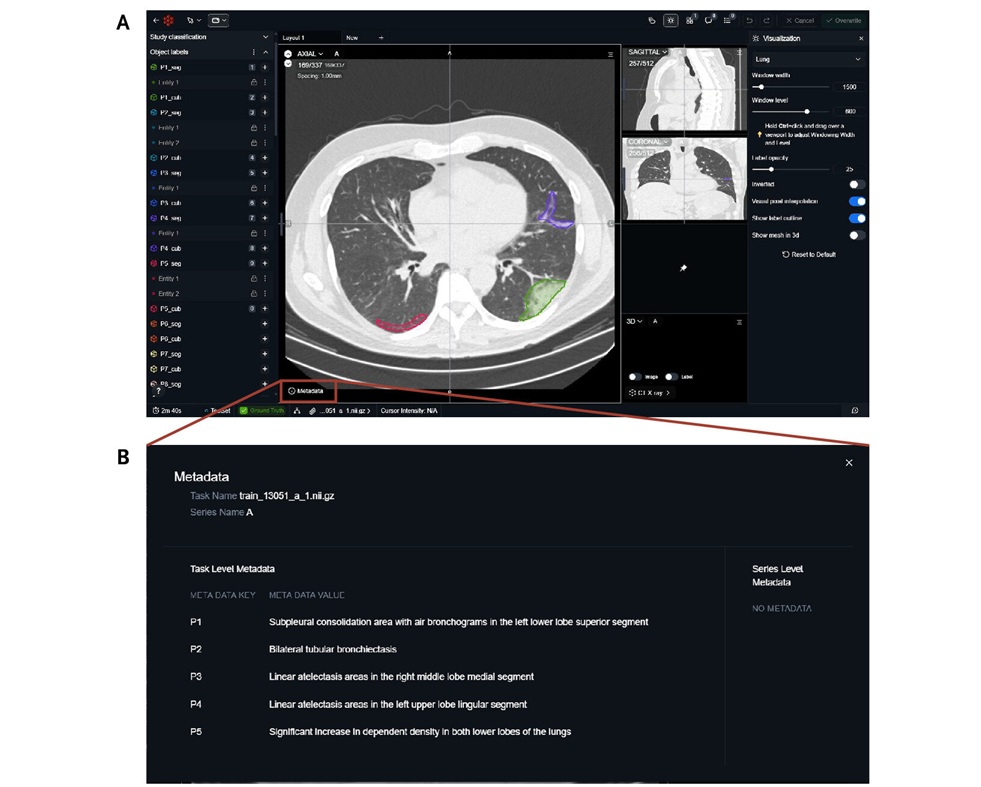The width and height of the screenshot is (981, 787).
Task: Open the list icon in the top toolbar
Action: 727,21
